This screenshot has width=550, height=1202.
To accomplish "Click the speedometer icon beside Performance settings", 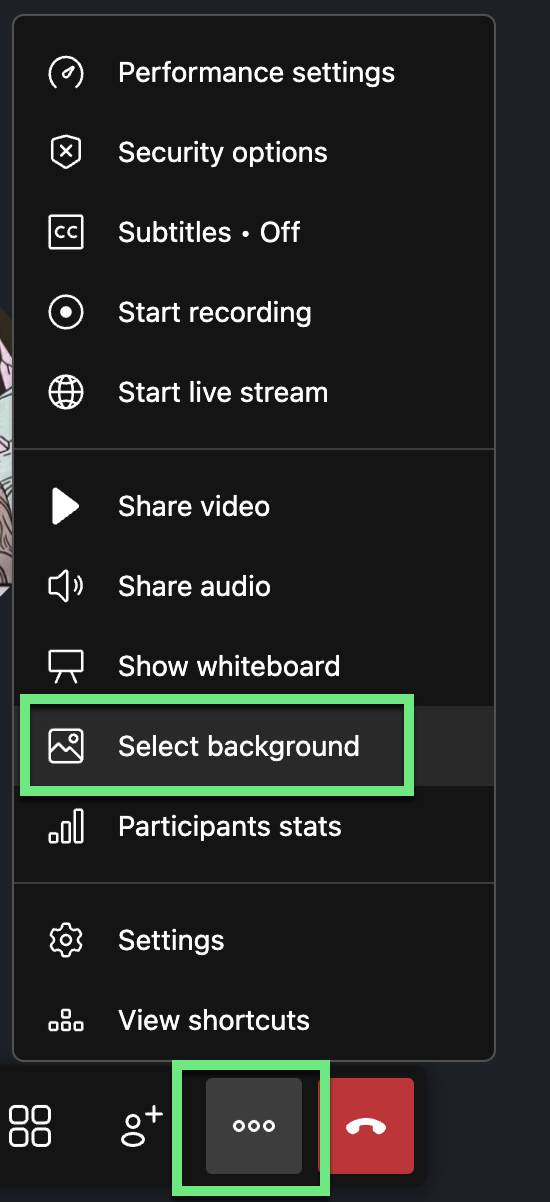I will point(66,73).
